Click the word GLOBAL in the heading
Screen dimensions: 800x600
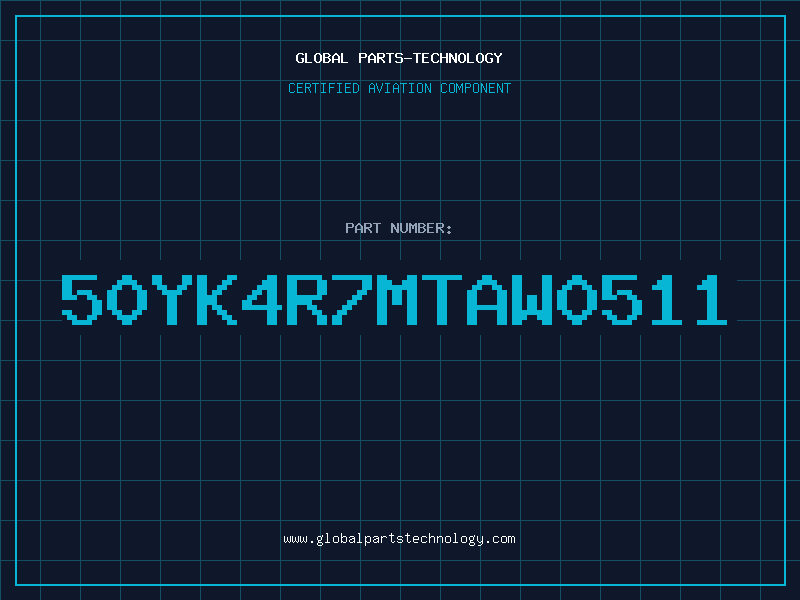click(x=322, y=58)
